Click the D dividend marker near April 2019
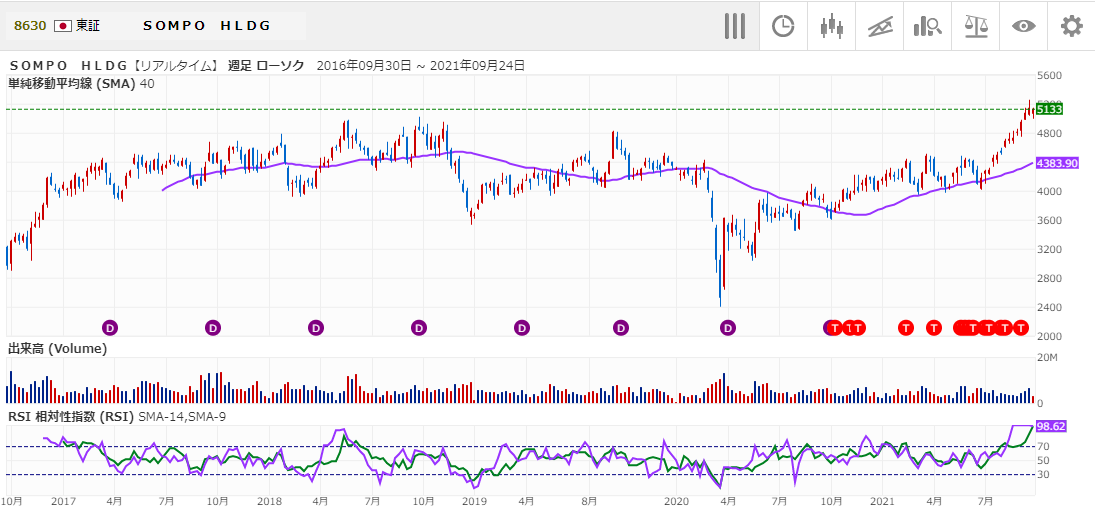 click(x=522, y=327)
